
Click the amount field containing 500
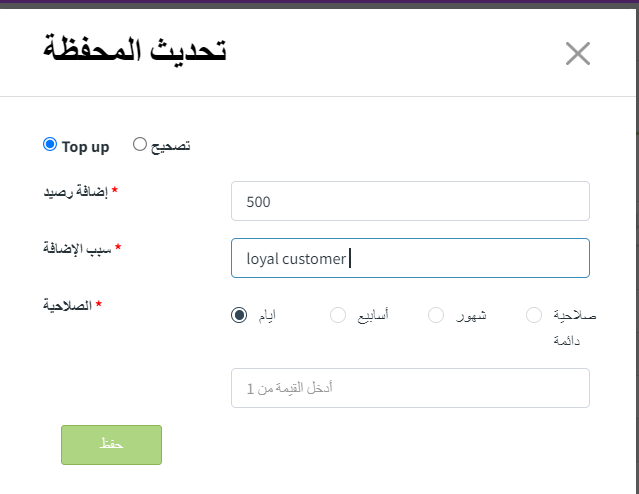pyautogui.click(x=410, y=201)
